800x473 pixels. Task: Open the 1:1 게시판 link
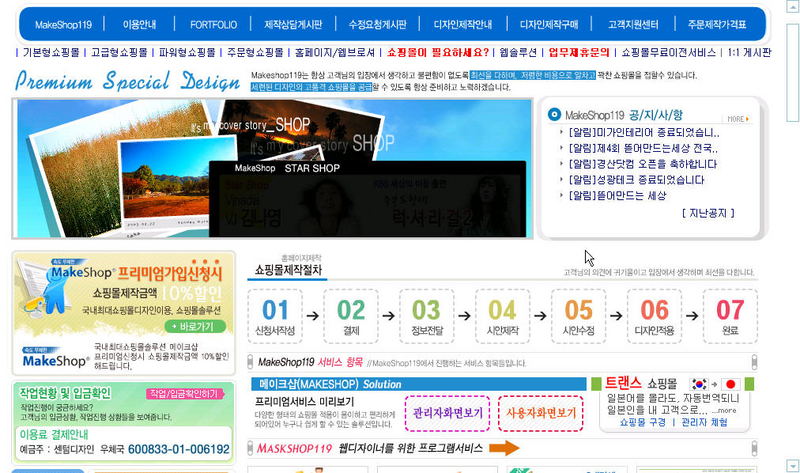[749, 52]
